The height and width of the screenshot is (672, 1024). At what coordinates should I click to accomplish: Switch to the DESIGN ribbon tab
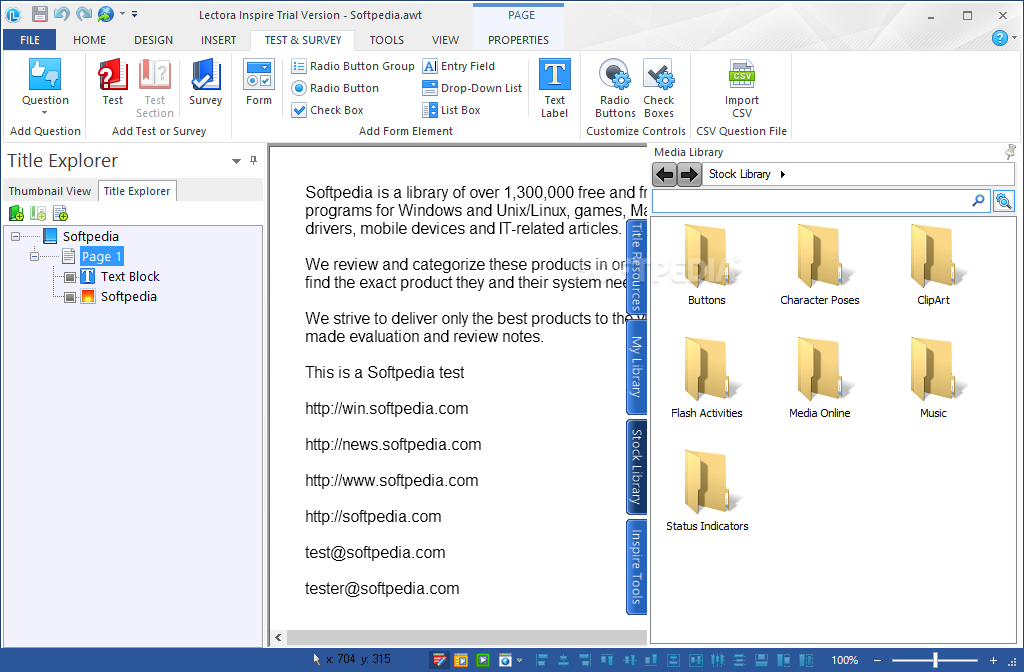(153, 40)
